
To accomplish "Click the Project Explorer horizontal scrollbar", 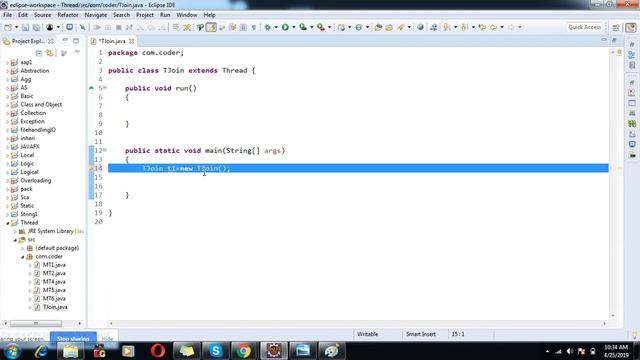I will click(x=36, y=324).
